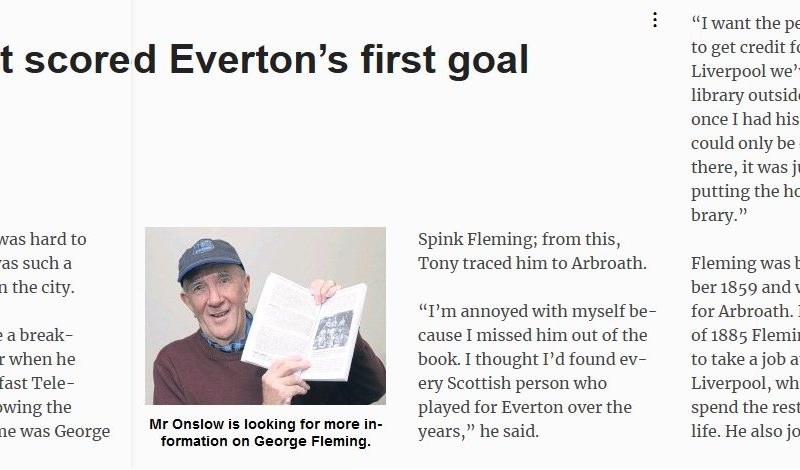Screen dimensions: 800x470
Task: Click the line 'played for Everton over the'
Action: (x=525, y=408)
